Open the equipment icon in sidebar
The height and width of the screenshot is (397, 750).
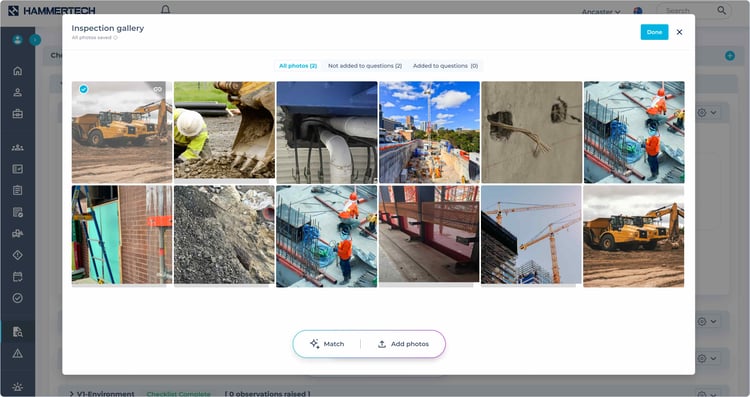(x=18, y=233)
